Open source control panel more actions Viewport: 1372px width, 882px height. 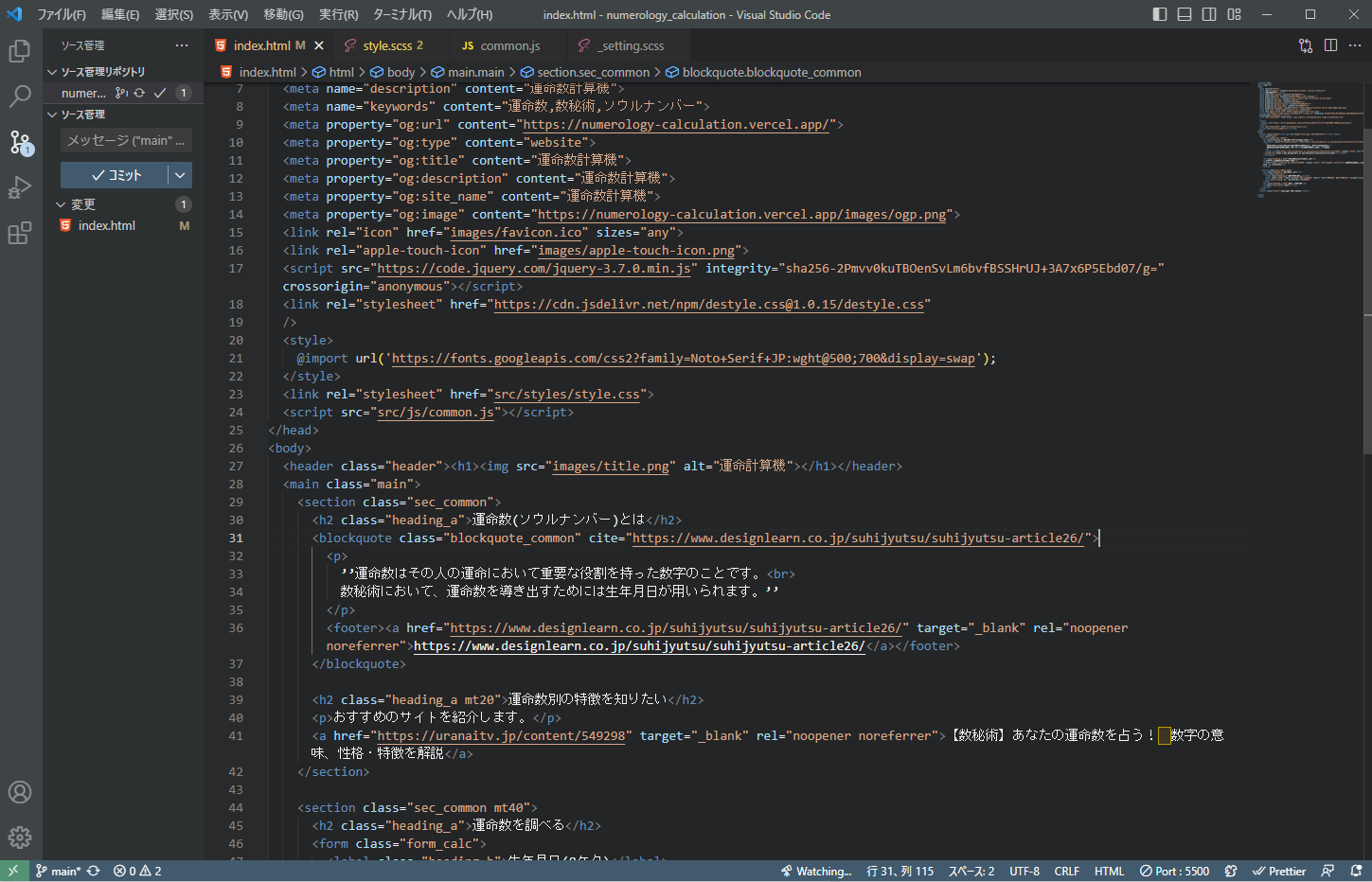(182, 45)
